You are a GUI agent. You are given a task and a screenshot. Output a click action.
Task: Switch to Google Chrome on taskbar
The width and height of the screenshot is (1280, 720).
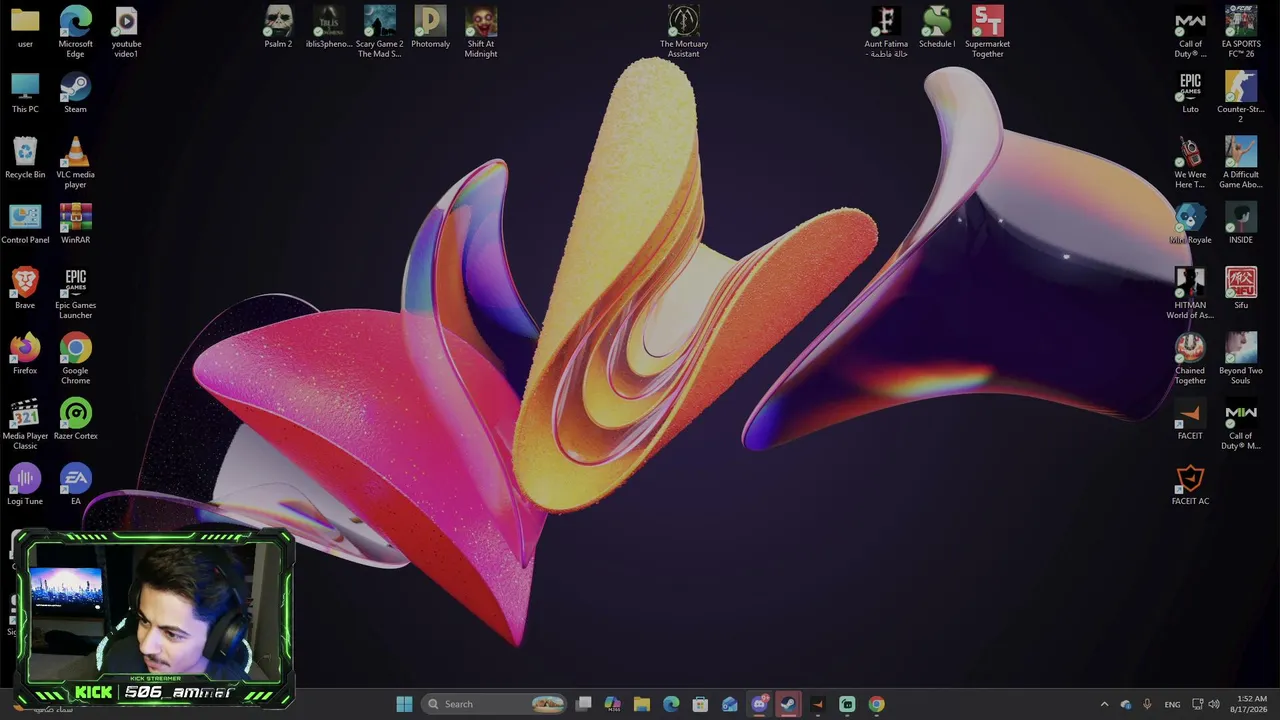[x=876, y=704]
